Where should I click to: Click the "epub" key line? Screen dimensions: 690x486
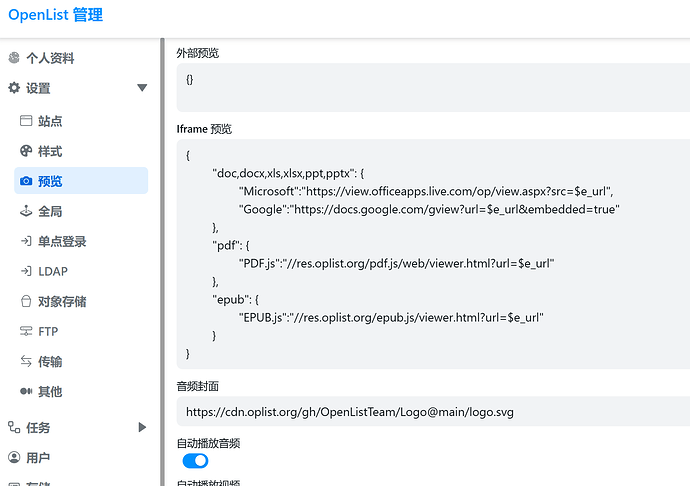(235, 299)
